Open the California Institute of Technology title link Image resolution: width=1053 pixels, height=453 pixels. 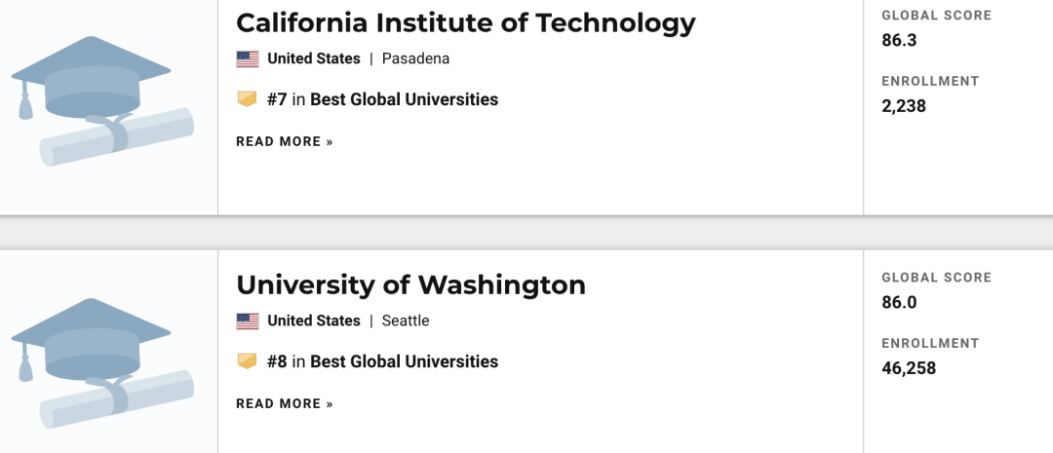tap(465, 22)
